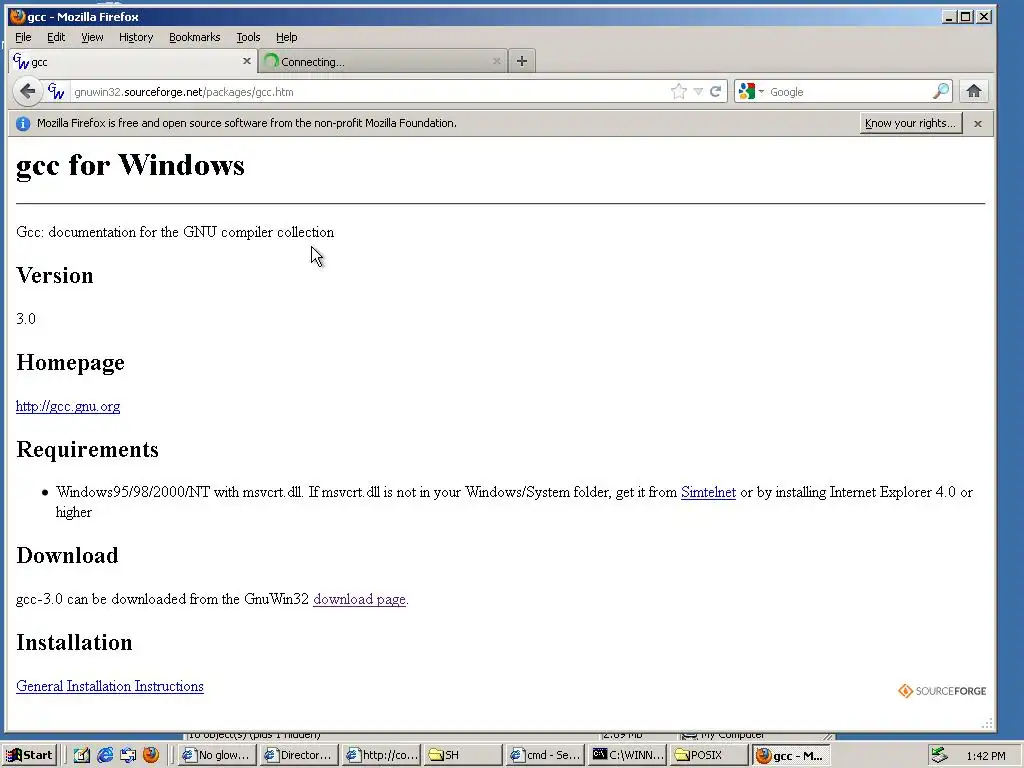This screenshot has height=768, width=1024.
Task: Follow the Simtelnet link
Action: 708,492
